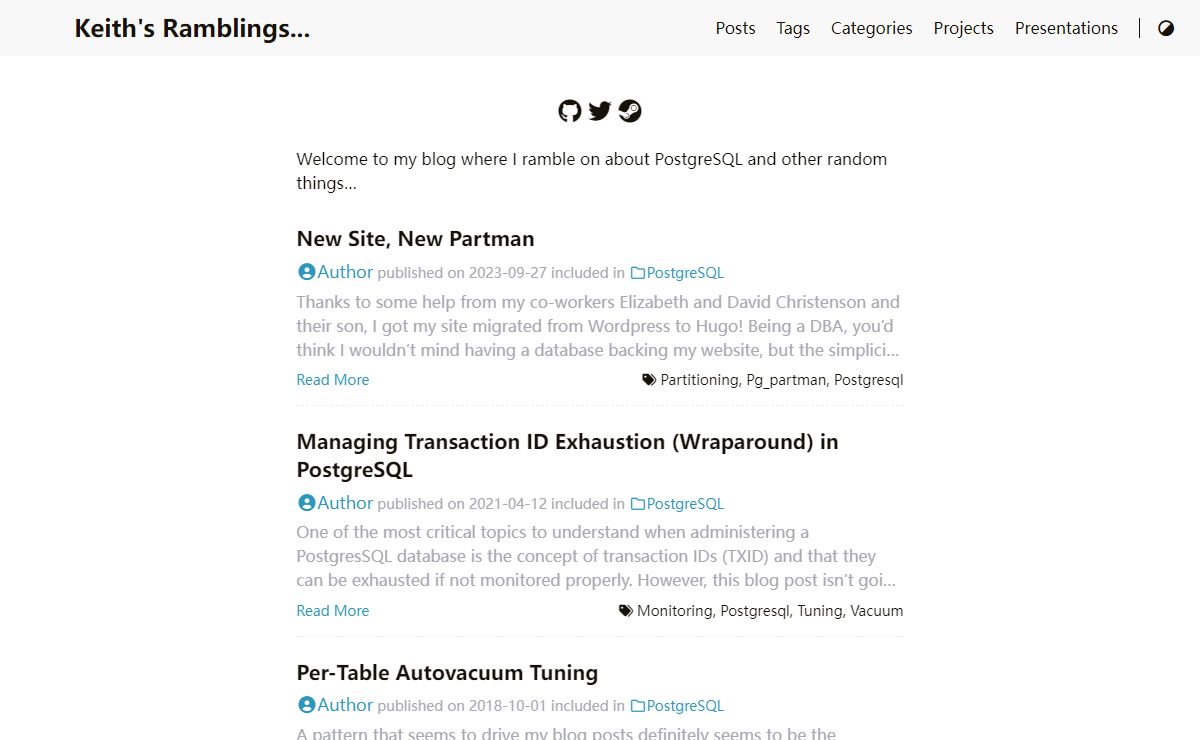Open the Twitter bird icon
This screenshot has width=1200, height=740.
click(600, 111)
